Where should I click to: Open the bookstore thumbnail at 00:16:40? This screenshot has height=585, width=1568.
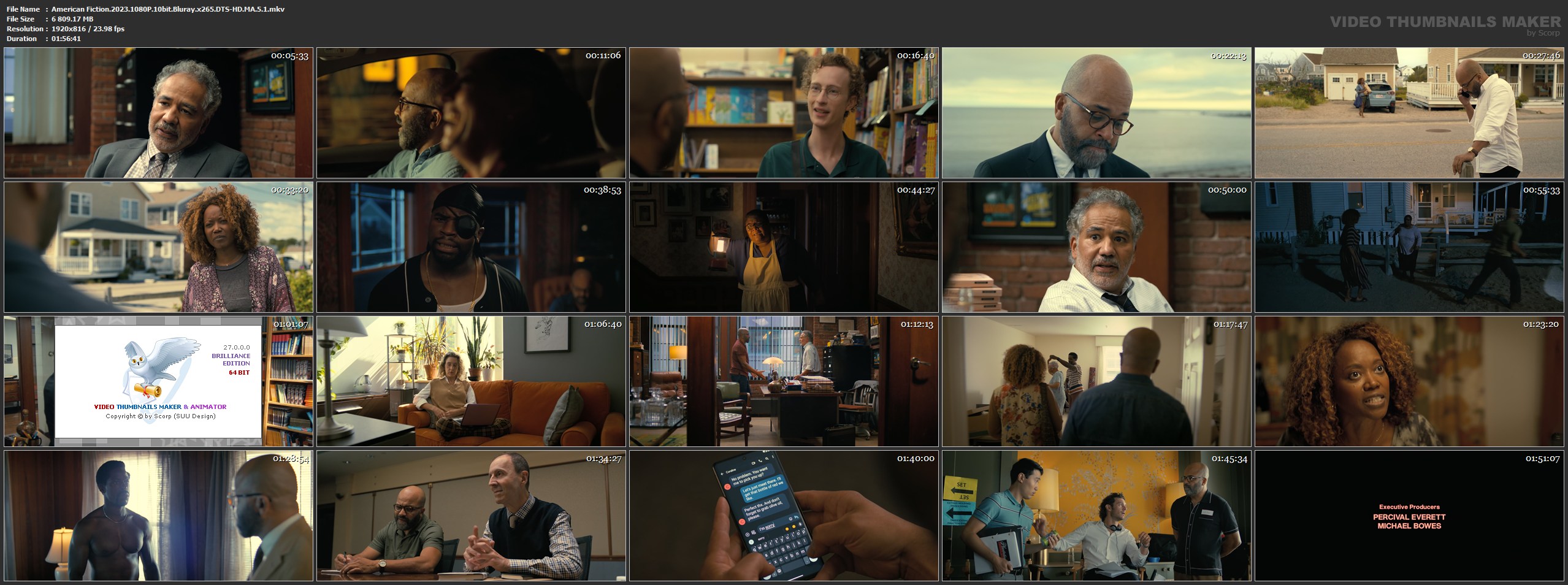click(x=784, y=113)
